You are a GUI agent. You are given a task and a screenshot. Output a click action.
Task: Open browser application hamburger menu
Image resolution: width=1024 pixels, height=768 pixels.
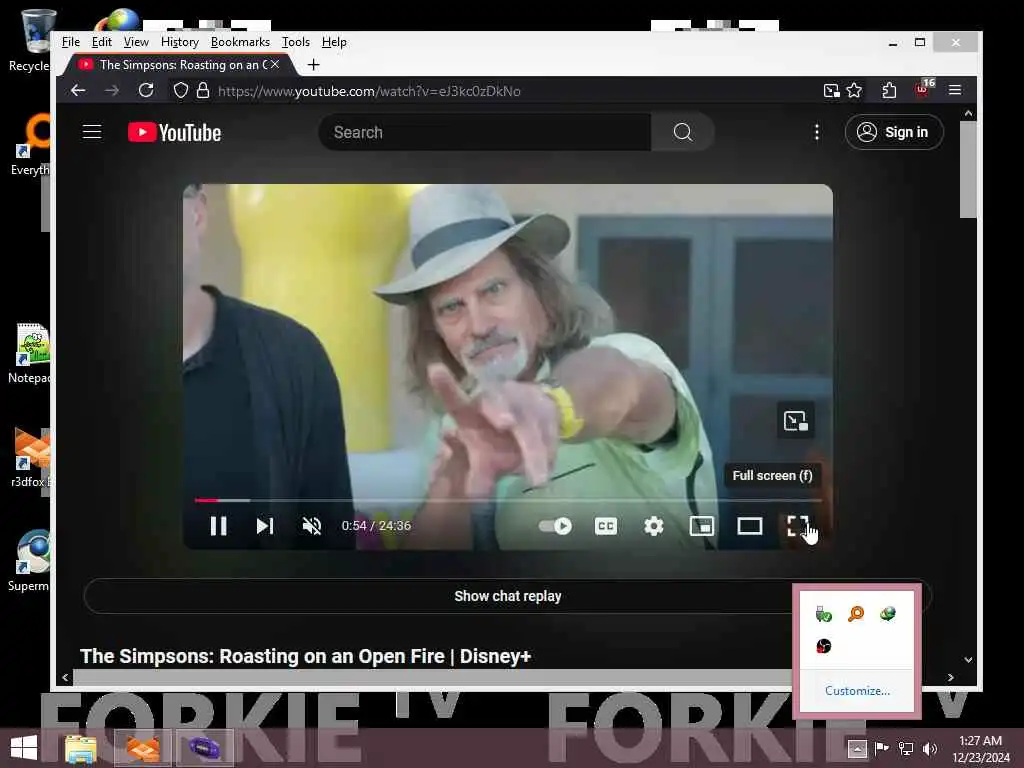pos(955,90)
